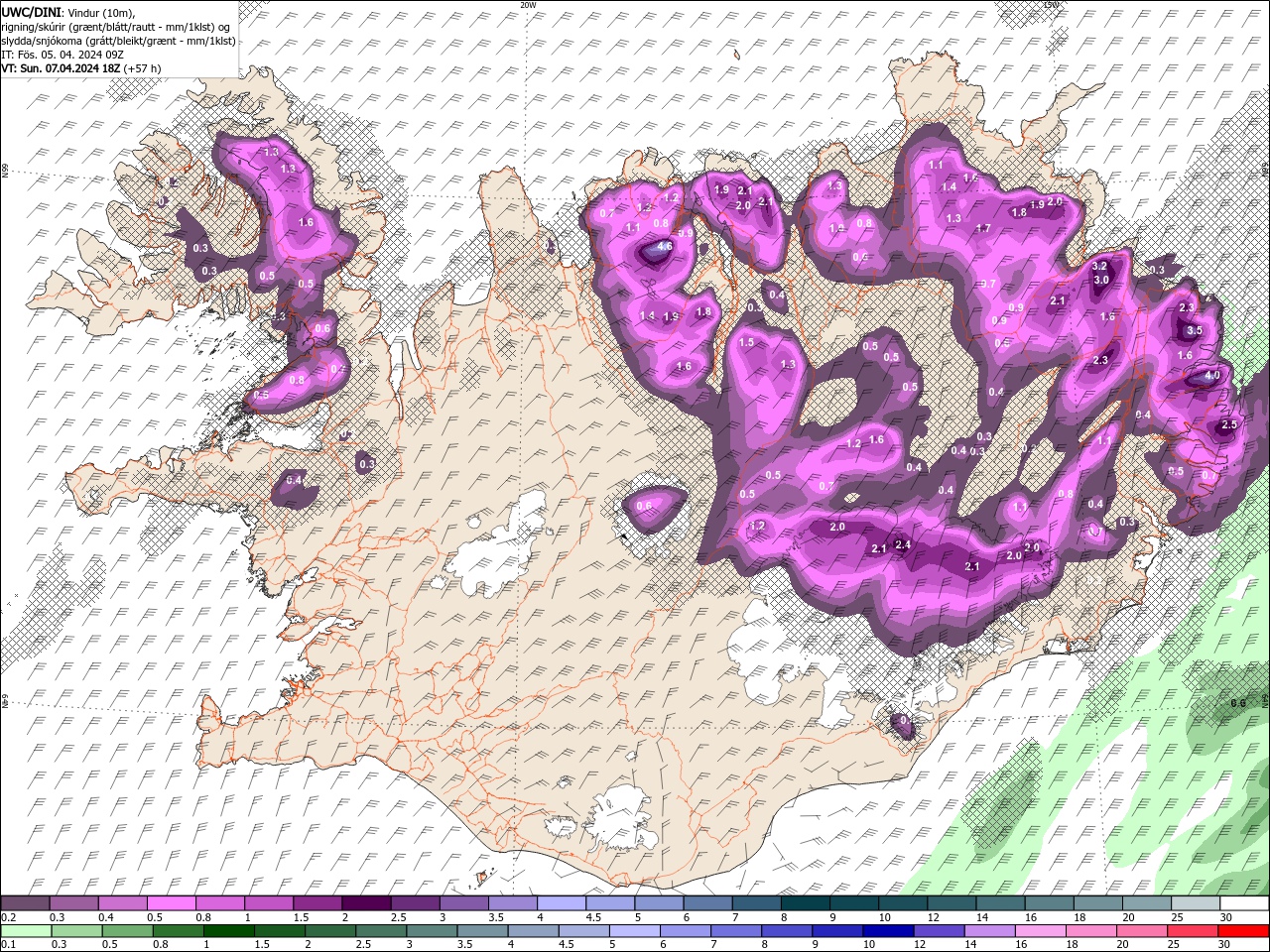
Task: Pick the dark blue swatch labeled 10 in the bottom legend row
Action: pos(887,931)
